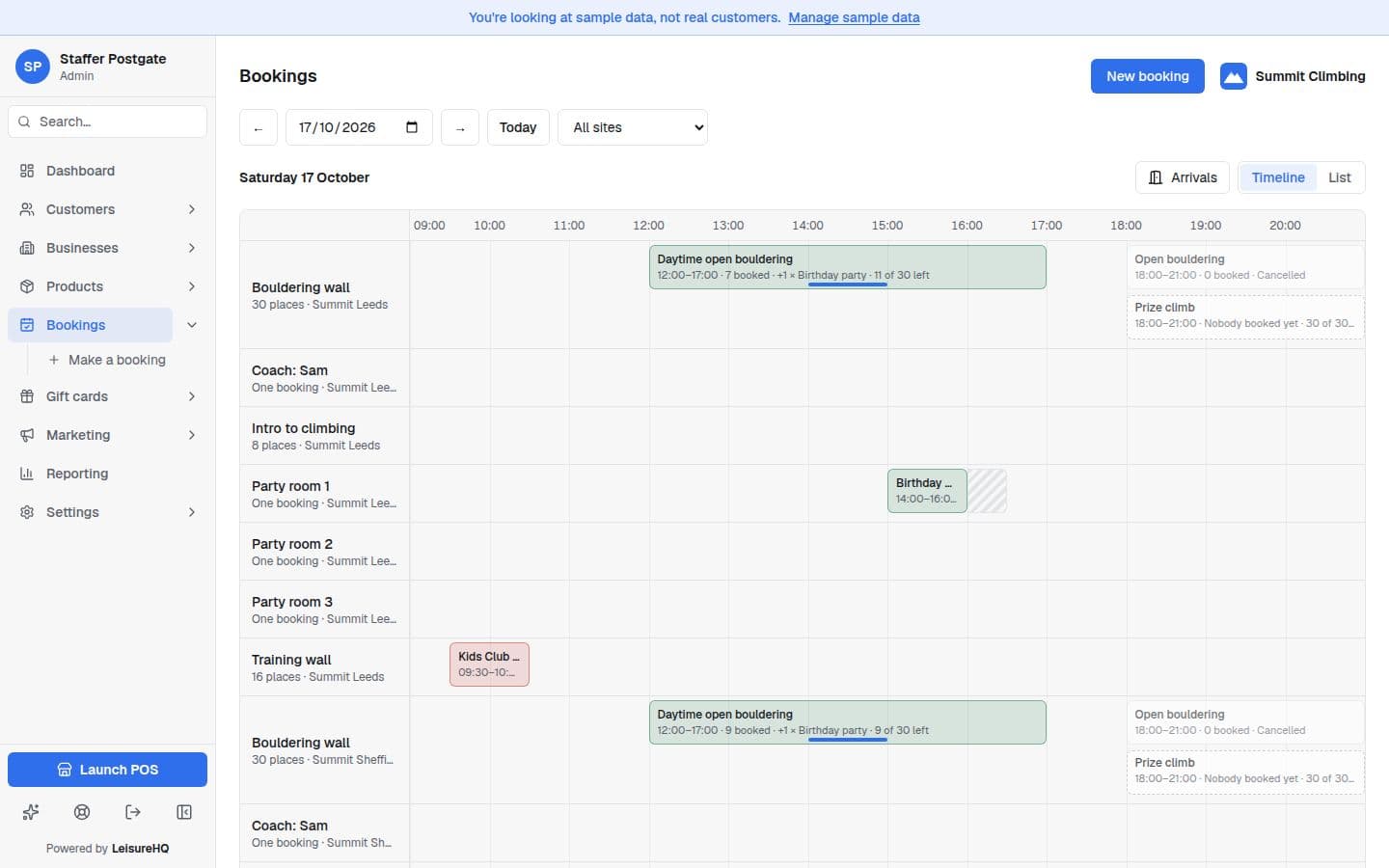
Task: Launch the POS
Action: click(x=107, y=770)
